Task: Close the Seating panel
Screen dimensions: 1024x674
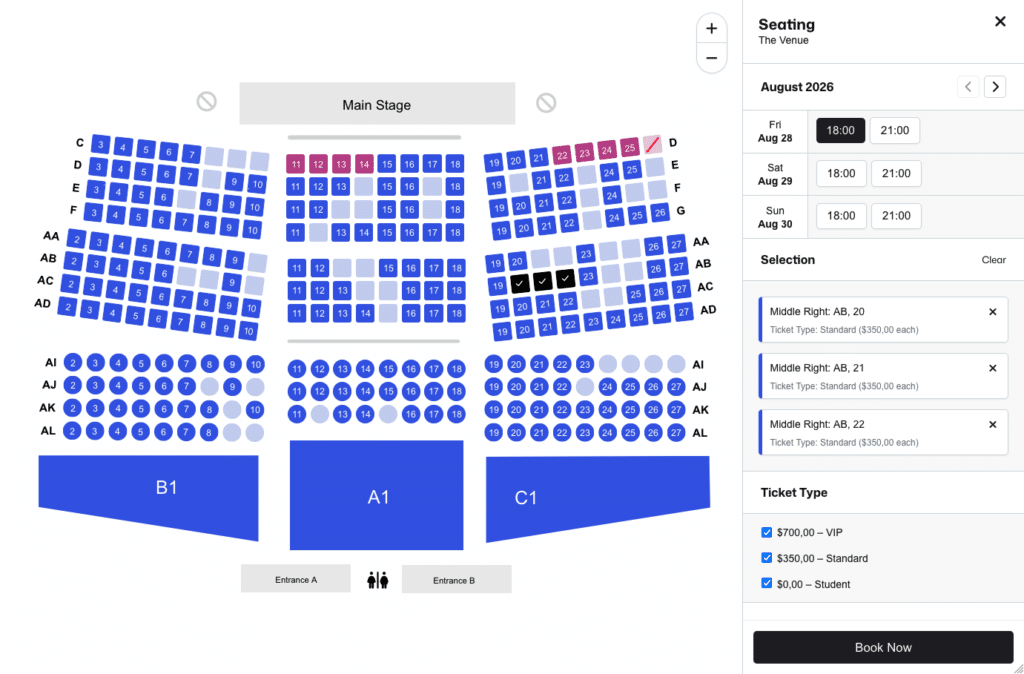Action: pyautogui.click(x=1000, y=22)
